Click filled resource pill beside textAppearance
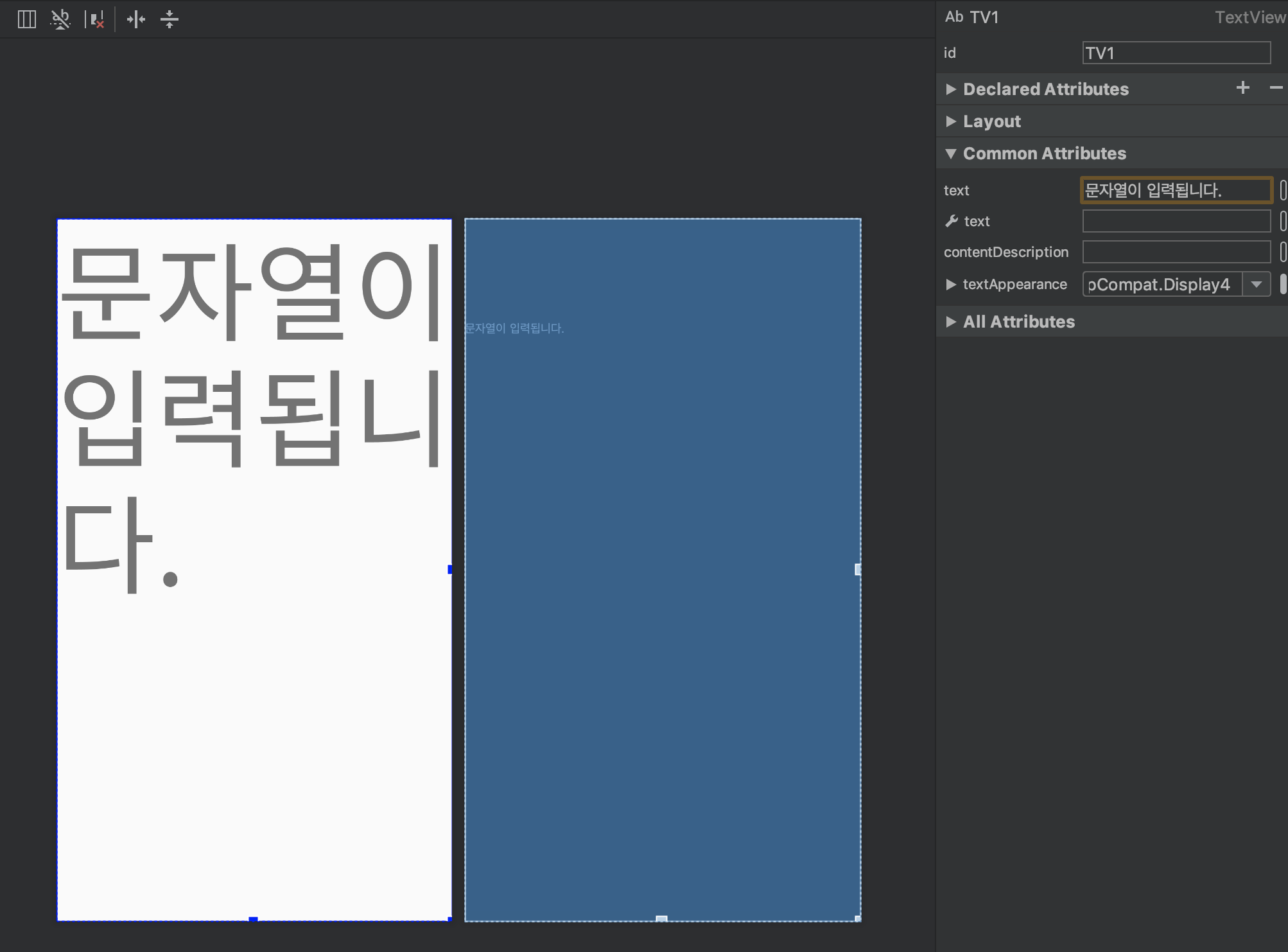Image resolution: width=1288 pixels, height=952 pixels. 1282,284
